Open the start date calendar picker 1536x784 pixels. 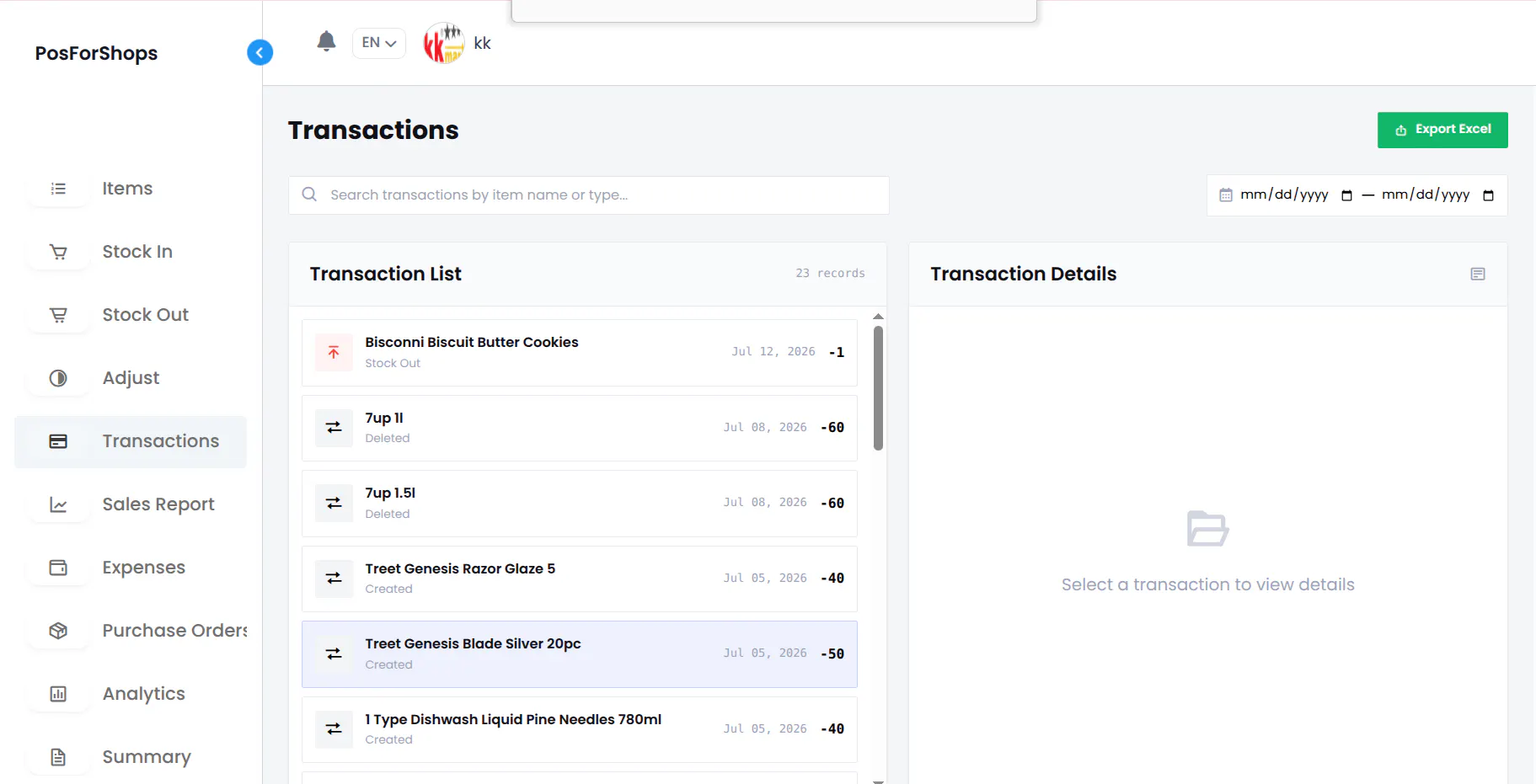tap(1346, 195)
